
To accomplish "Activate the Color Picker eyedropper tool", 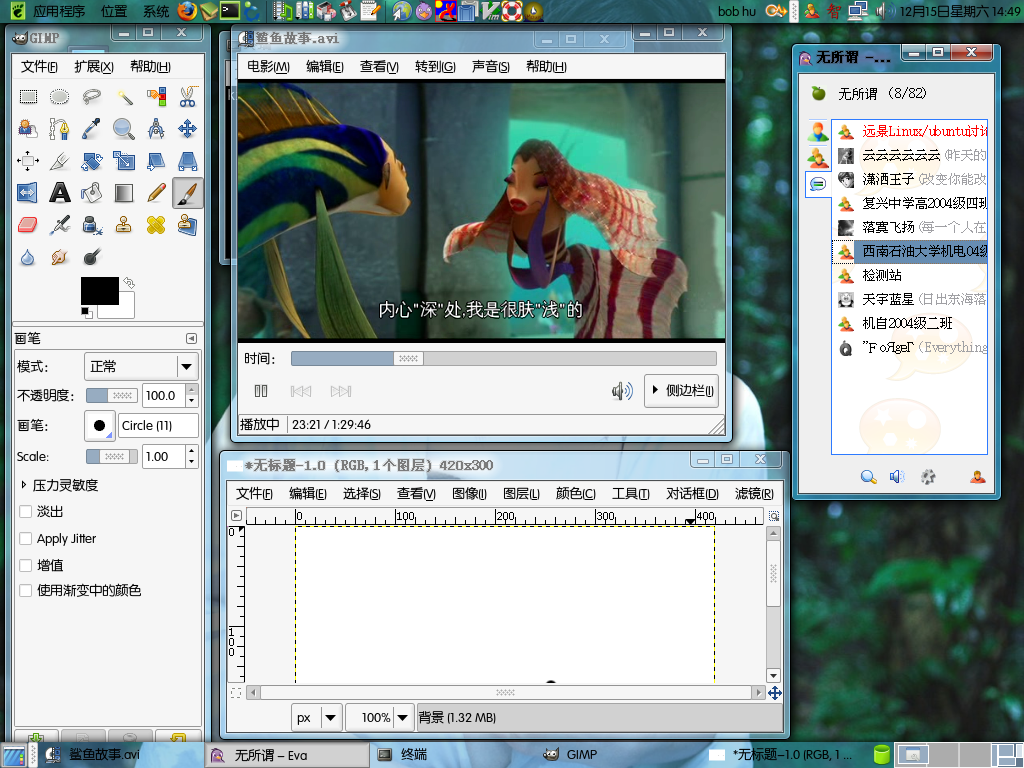I will pyautogui.click(x=91, y=129).
